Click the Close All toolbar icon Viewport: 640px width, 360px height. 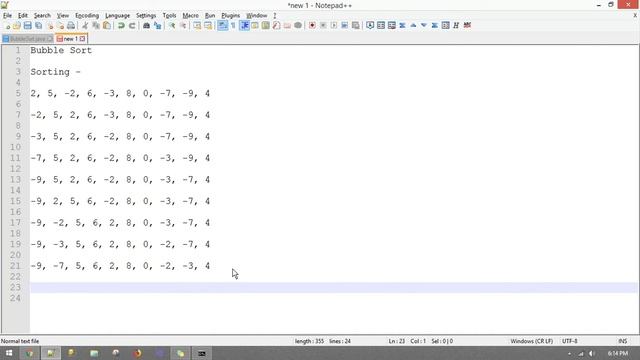(60, 26)
